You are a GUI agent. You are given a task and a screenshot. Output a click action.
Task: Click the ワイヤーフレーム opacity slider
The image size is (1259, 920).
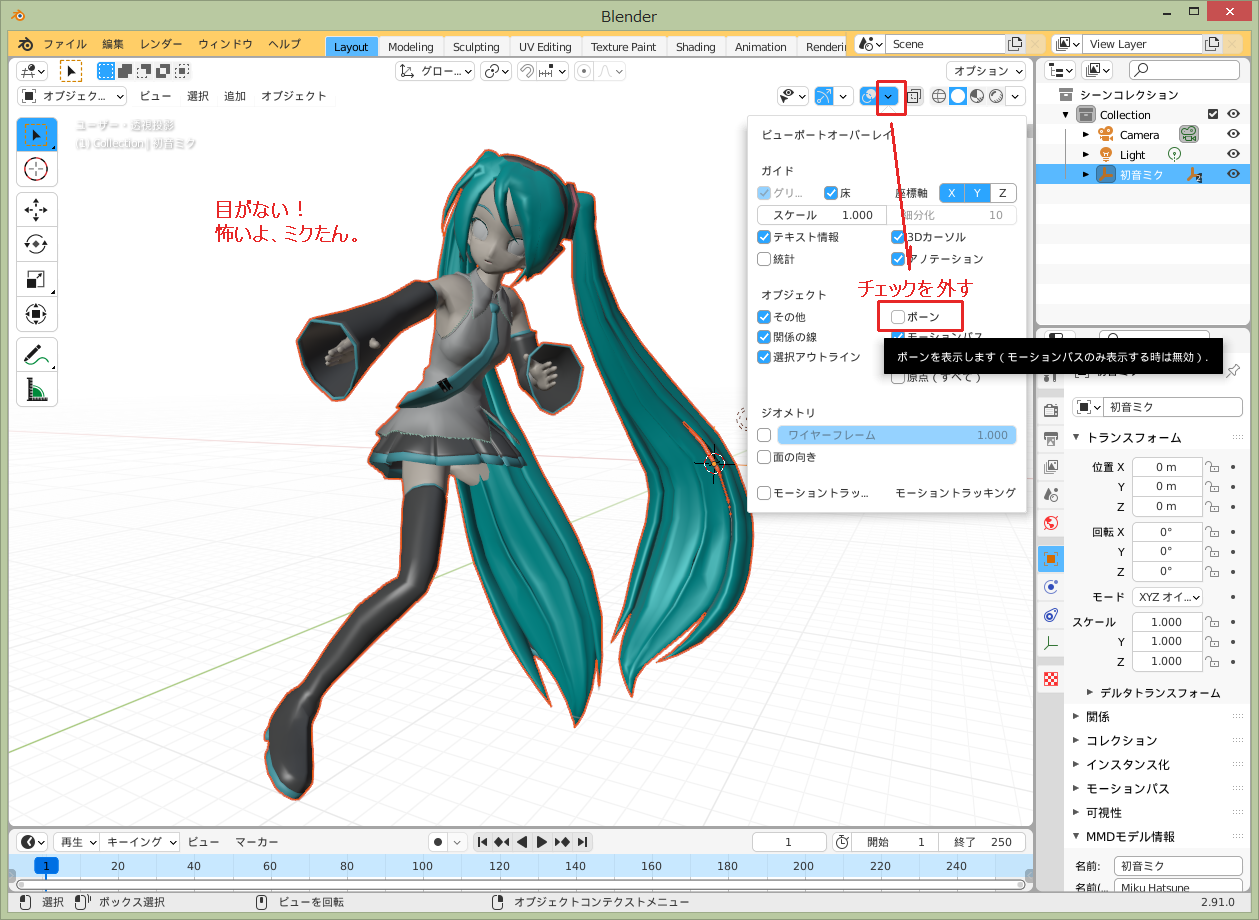click(x=897, y=435)
